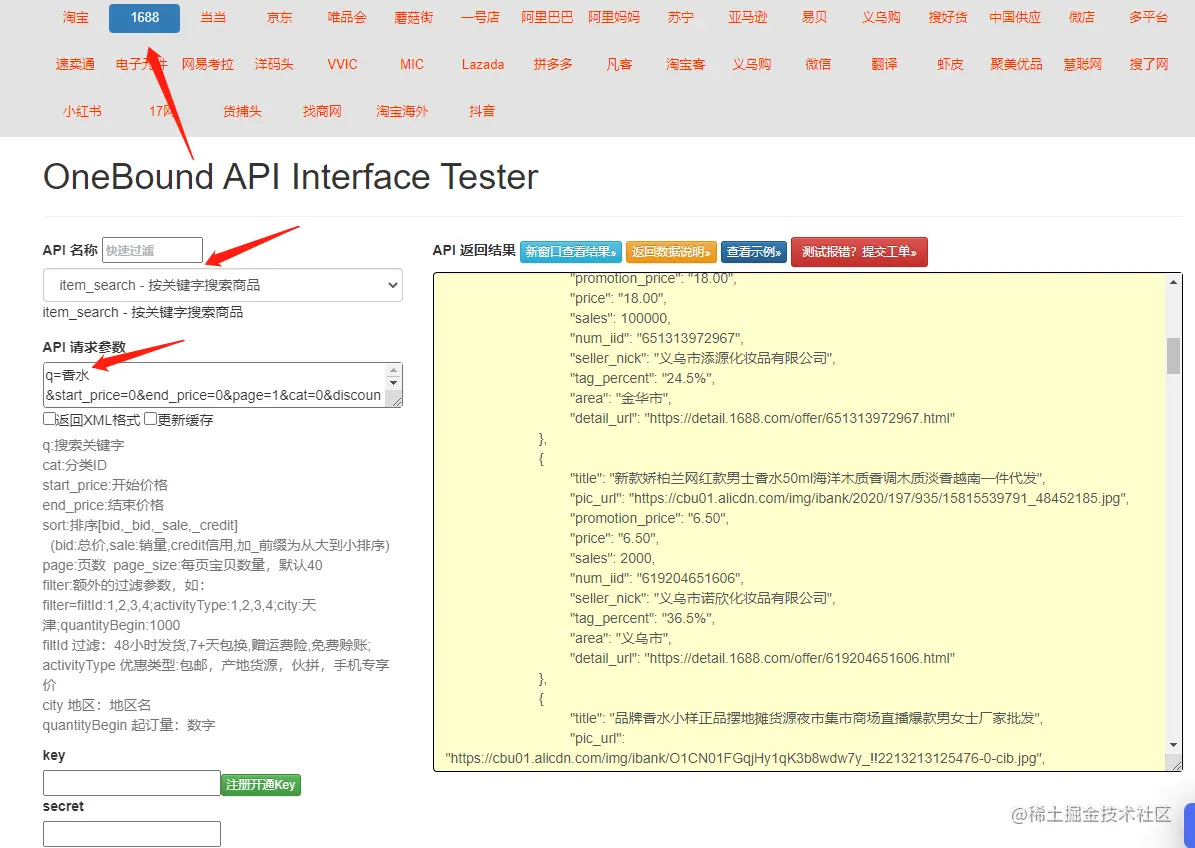The width and height of the screenshot is (1195, 848).
Task: Click the parameters textarea up-arrow scroll button
Action: (393, 370)
